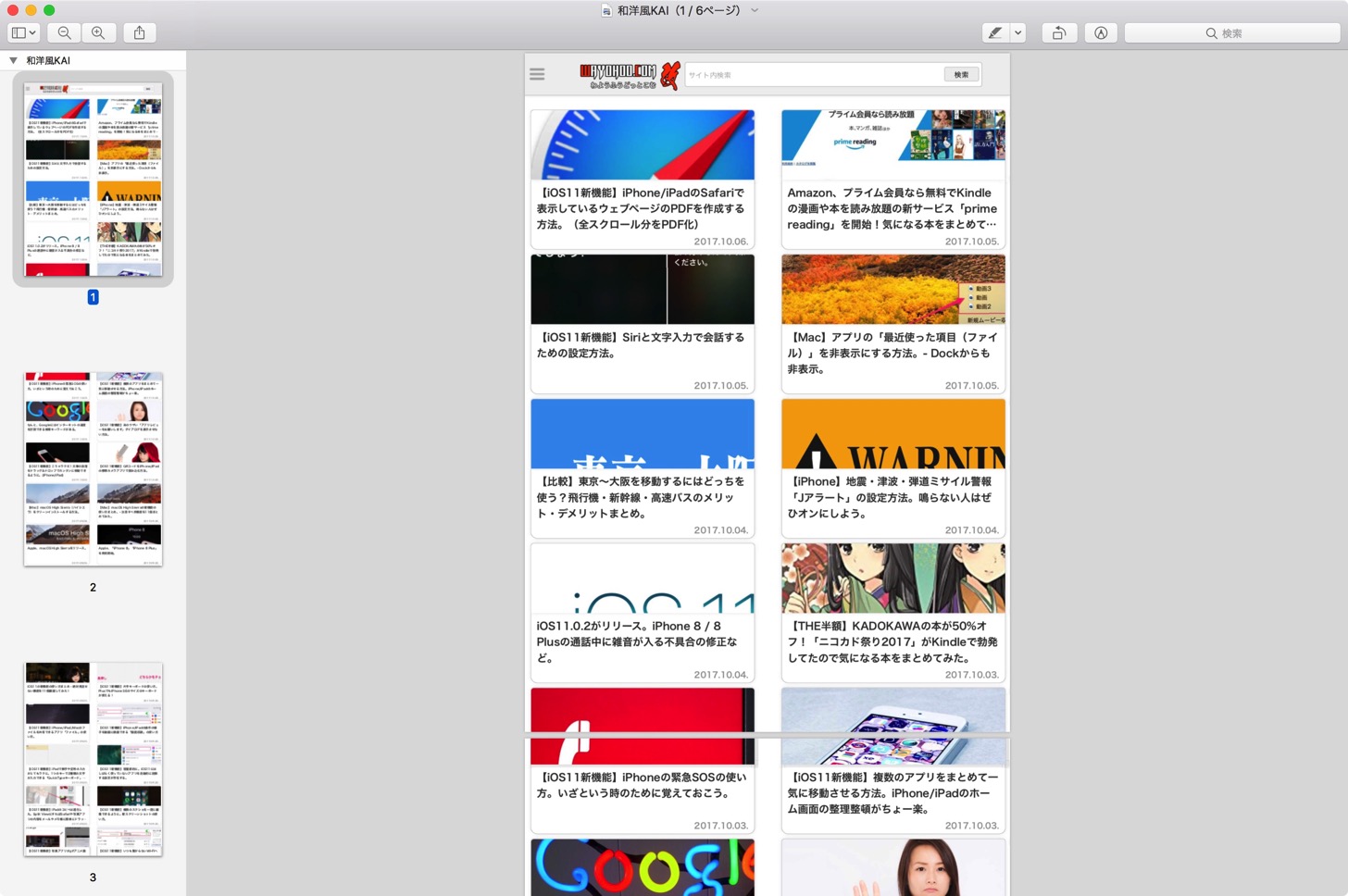Click the page number 3 label
This screenshot has width=1348, height=896.
pyautogui.click(x=93, y=877)
